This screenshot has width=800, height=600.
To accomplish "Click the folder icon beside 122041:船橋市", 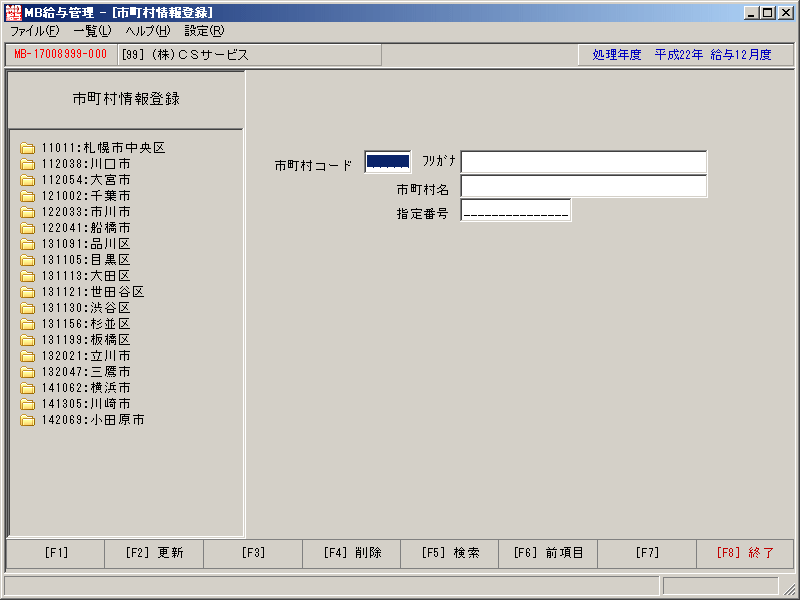I will click(x=28, y=228).
